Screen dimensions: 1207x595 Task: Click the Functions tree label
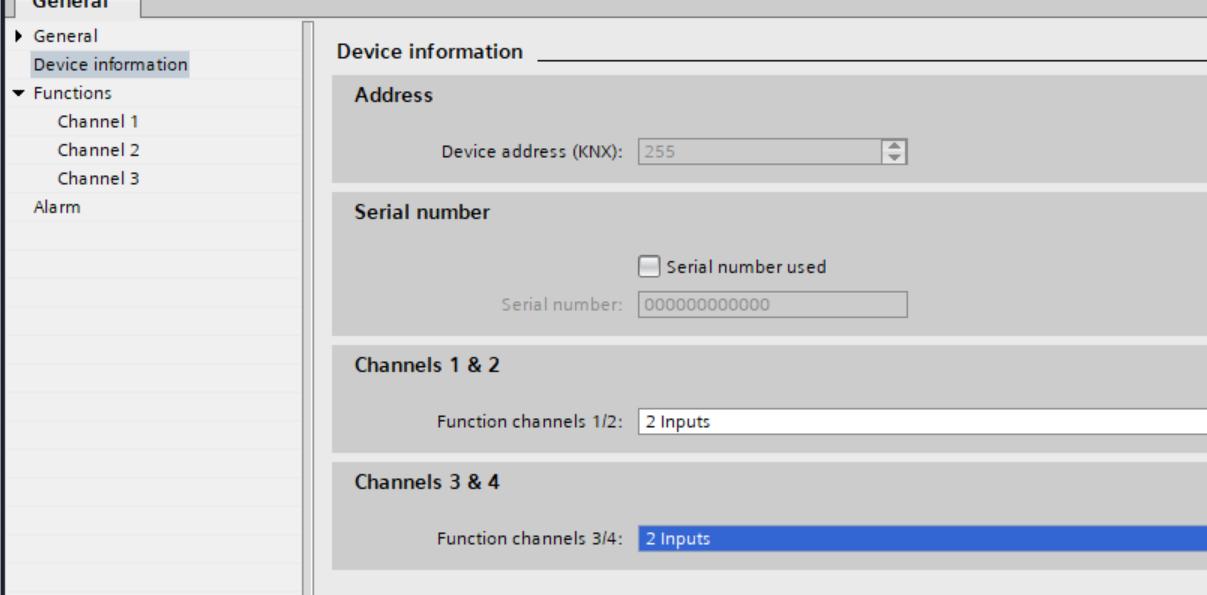(72, 93)
